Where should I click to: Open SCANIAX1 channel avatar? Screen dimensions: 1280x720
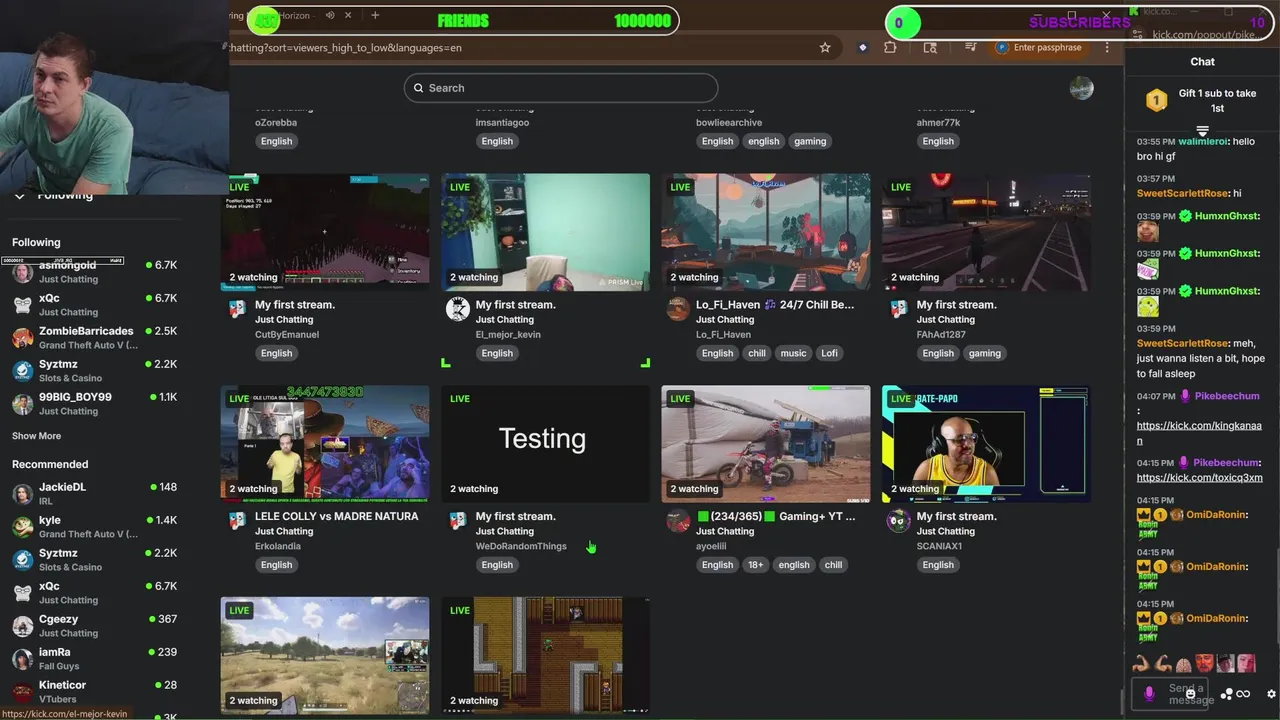898,521
